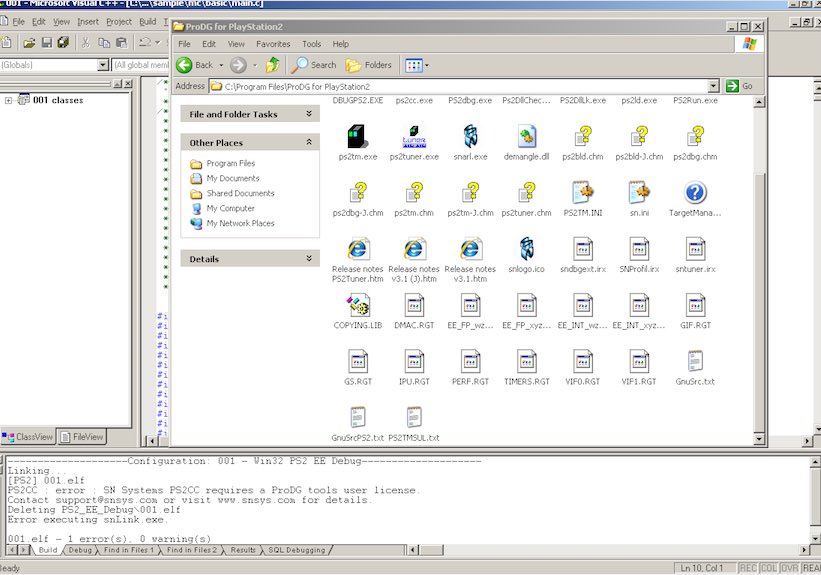Open Explorer Help menu
This screenshot has width=821, height=575.
click(340, 44)
